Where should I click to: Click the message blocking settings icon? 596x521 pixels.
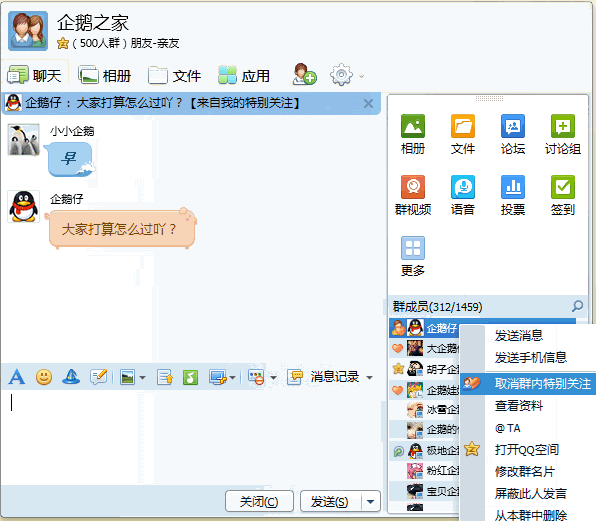(256, 377)
